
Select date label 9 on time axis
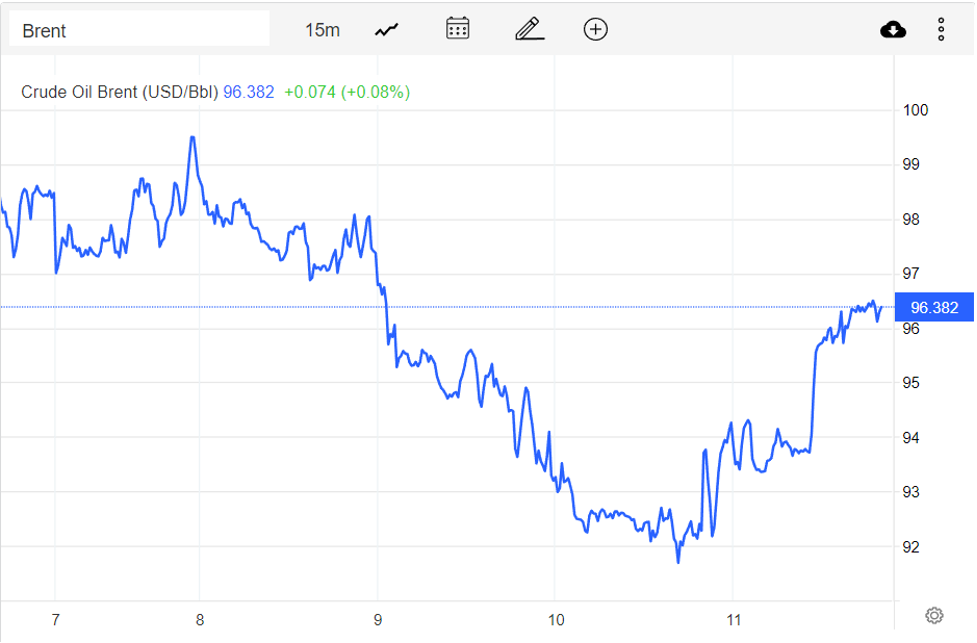coord(378,618)
